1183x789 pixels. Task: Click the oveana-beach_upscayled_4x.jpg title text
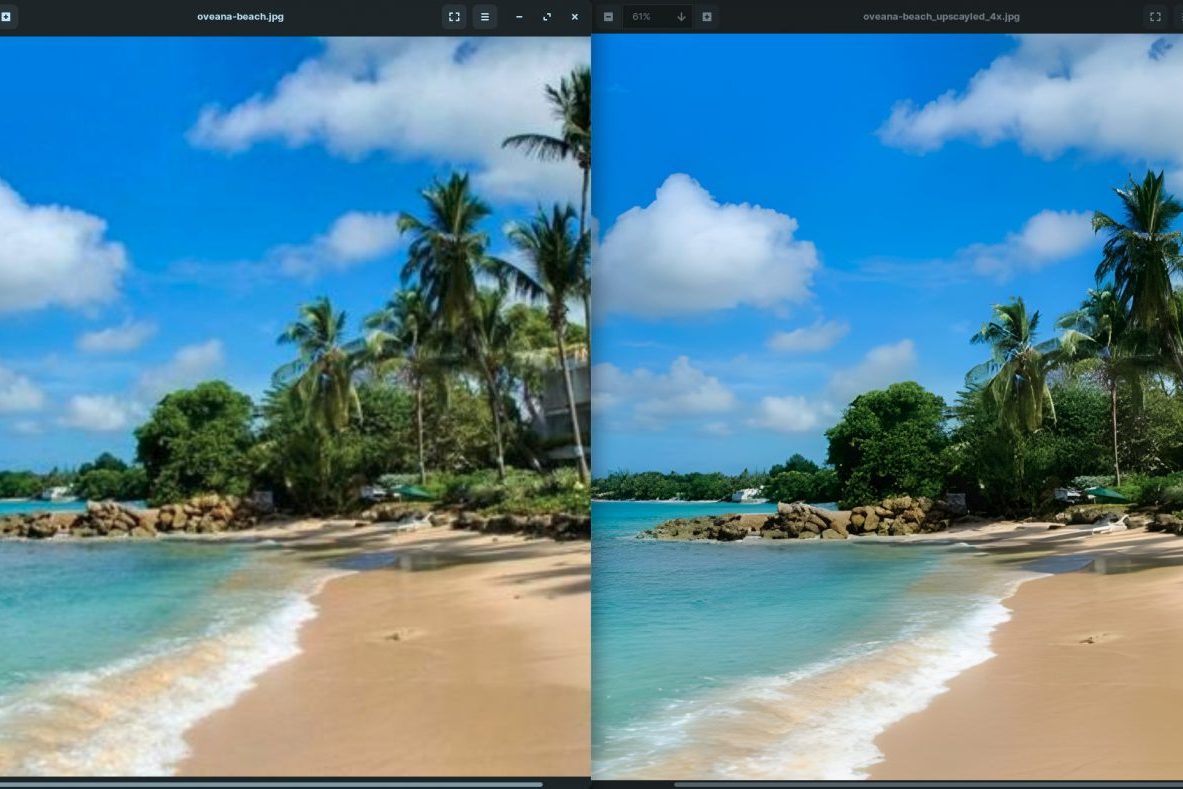(x=941, y=17)
